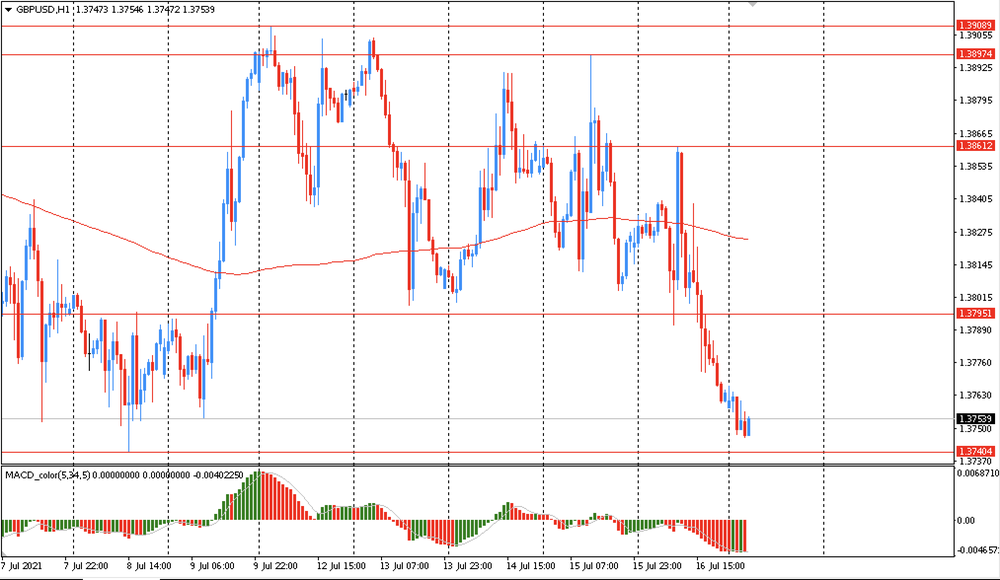Viewport: 1000px width, 580px height.
Task: Click the 1.38405 price scale value
Action: point(974,199)
